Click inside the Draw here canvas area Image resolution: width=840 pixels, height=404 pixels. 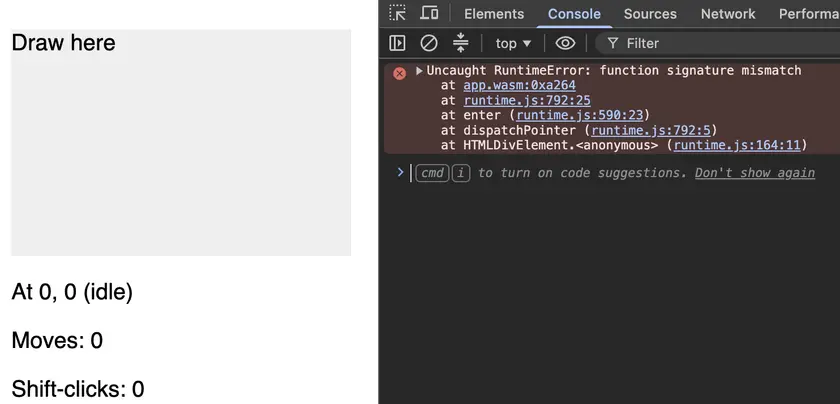point(181,143)
